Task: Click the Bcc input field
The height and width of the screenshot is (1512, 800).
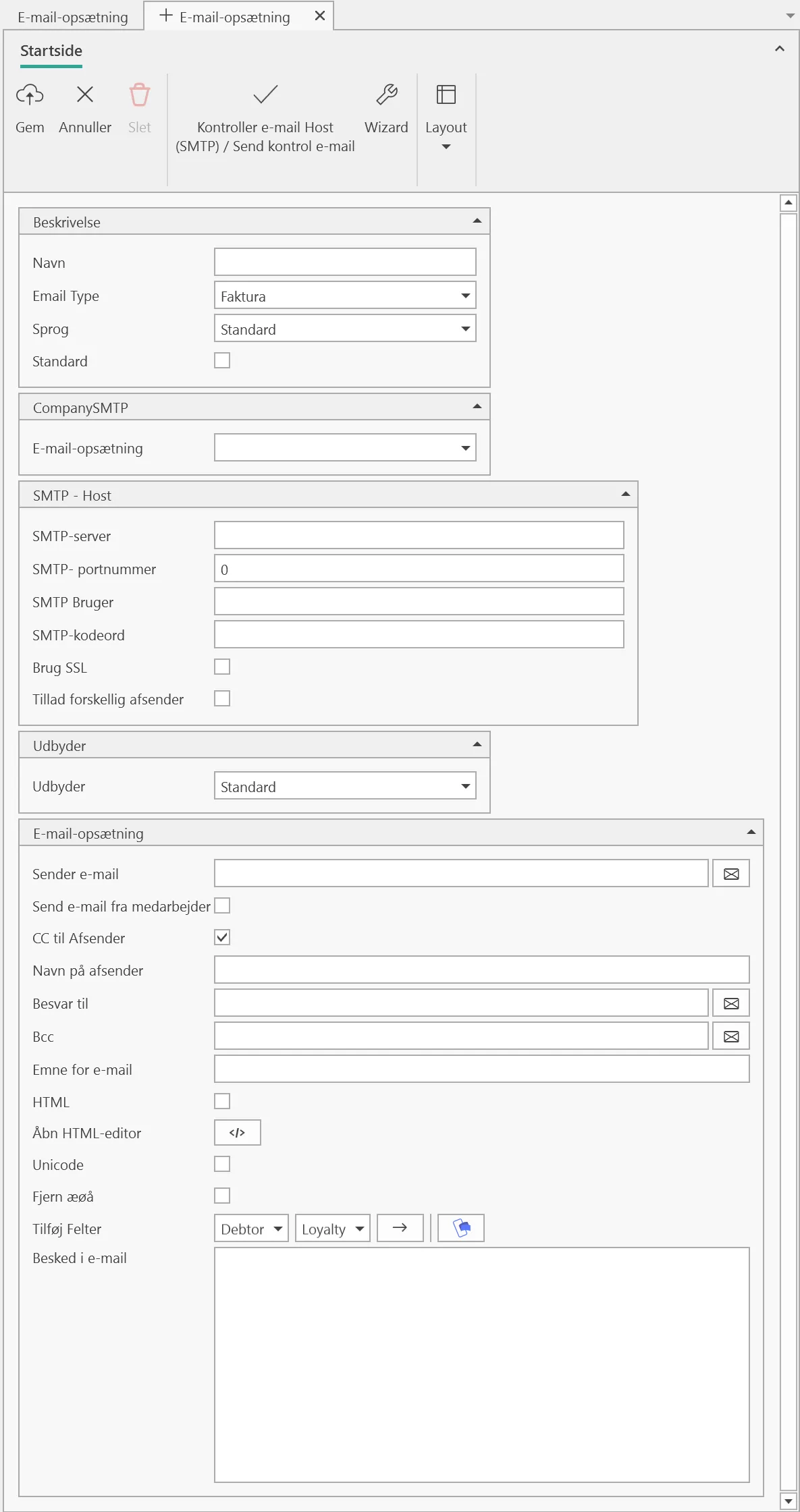Action: [x=461, y=1036]
